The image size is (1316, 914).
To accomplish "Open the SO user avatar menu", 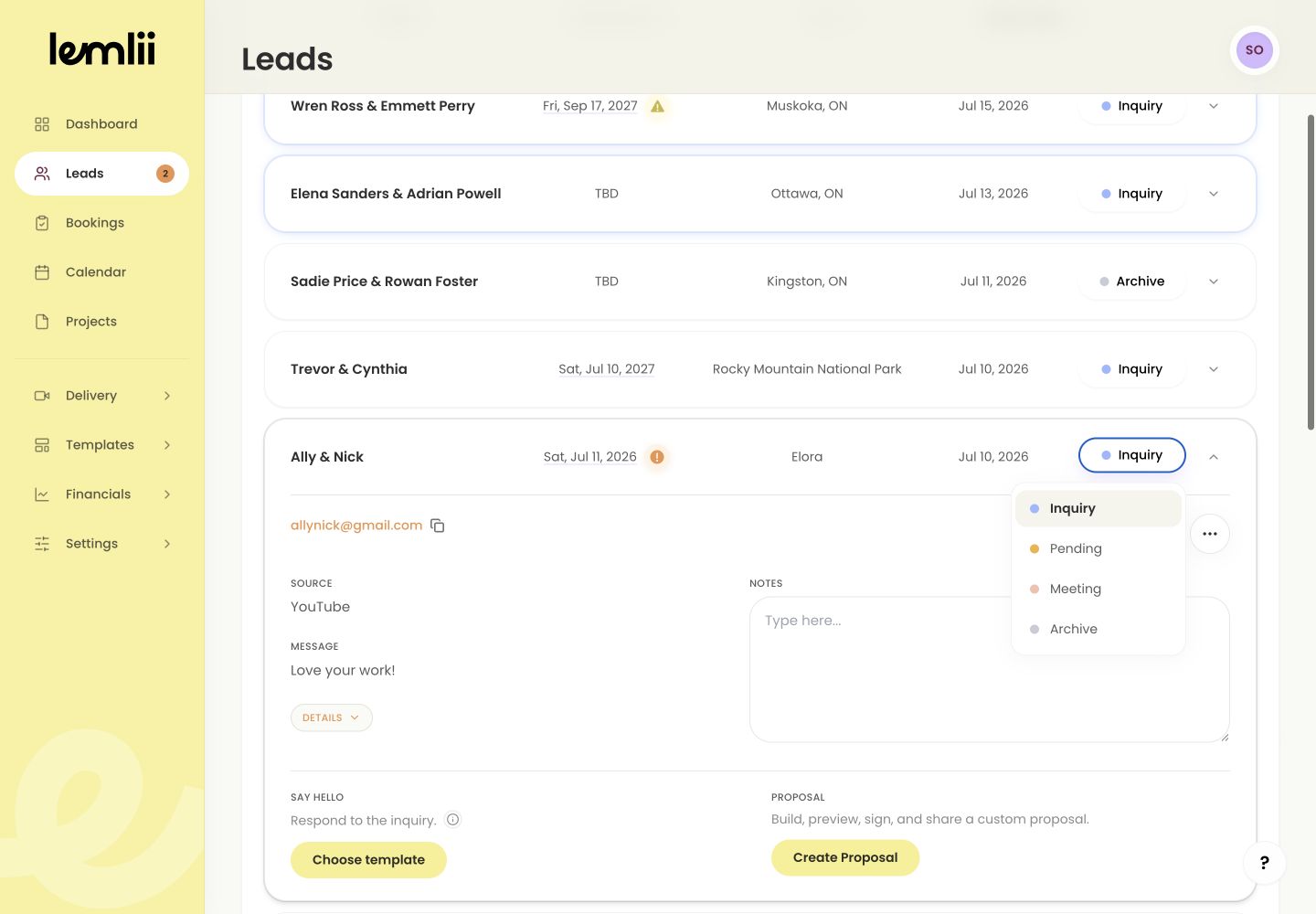I will click(1254, 50).
